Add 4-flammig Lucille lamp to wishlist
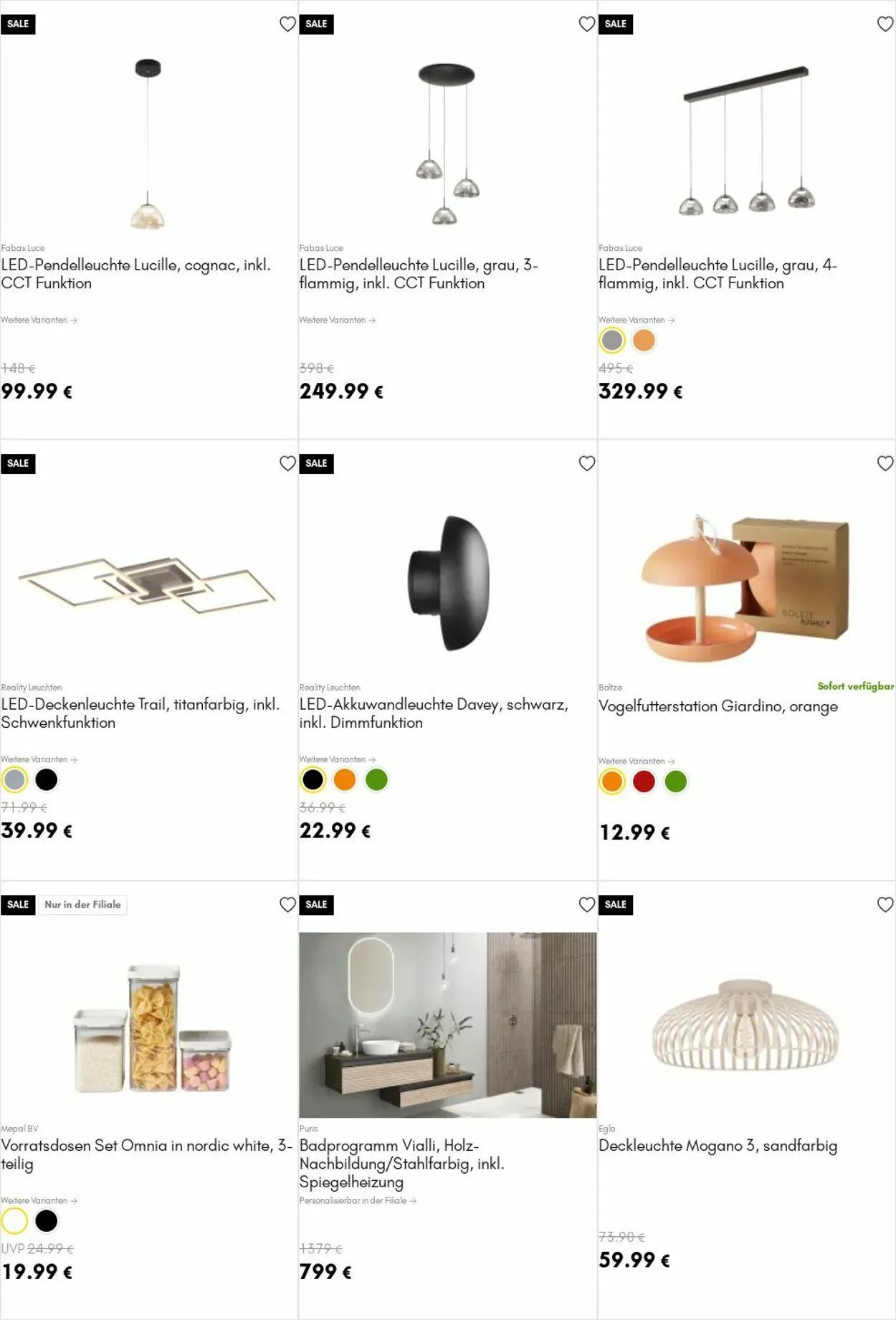Screen dimensions: 896x1320 pyautogui.click(x=885, y=24)
